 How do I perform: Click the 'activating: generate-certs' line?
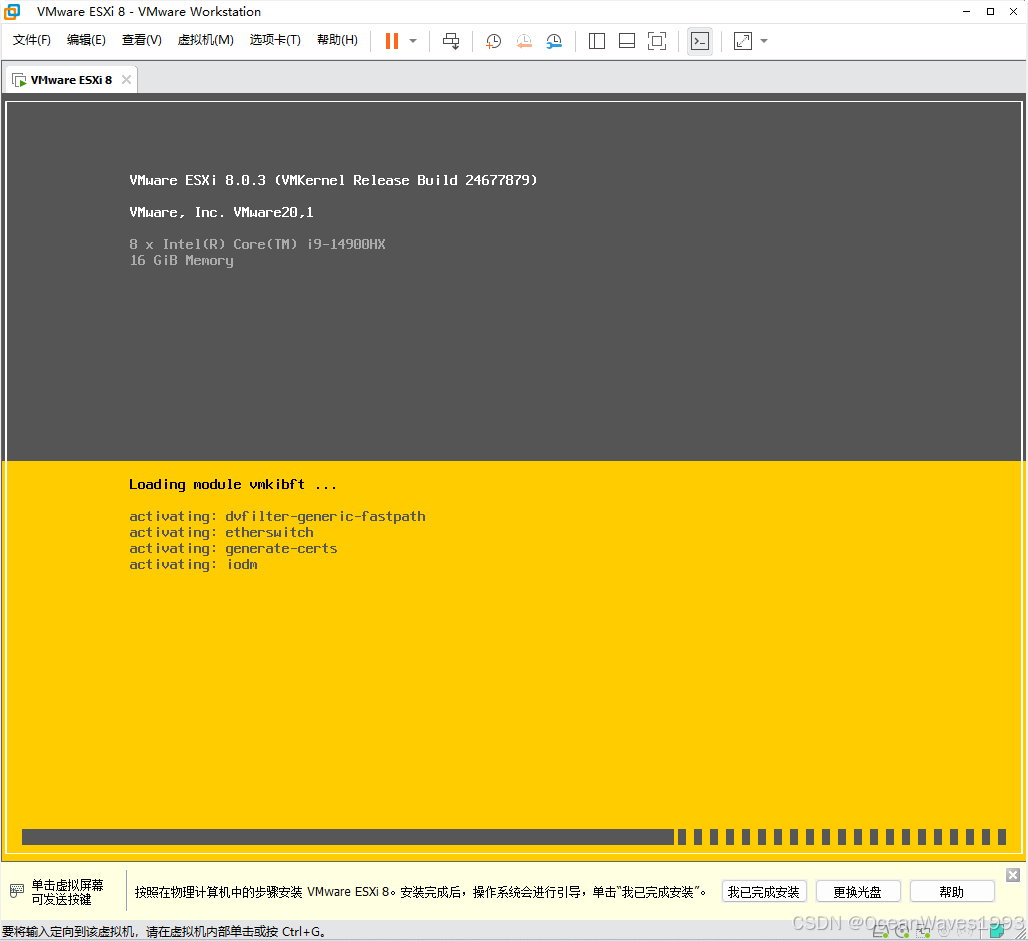coord(233,548)
